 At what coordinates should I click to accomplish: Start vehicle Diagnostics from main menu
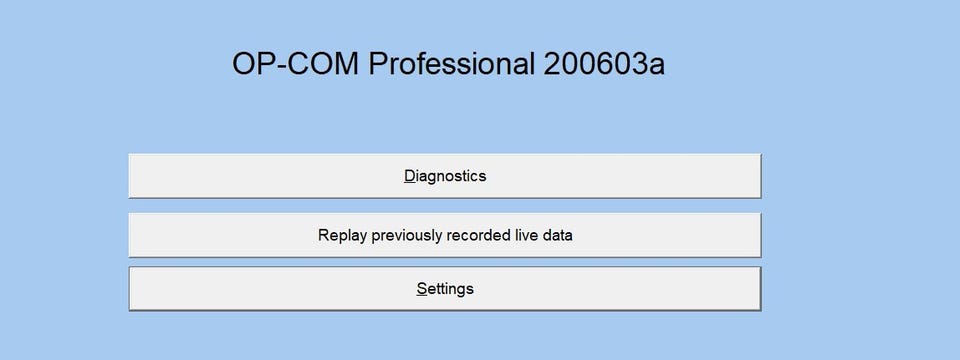(444, 176)
